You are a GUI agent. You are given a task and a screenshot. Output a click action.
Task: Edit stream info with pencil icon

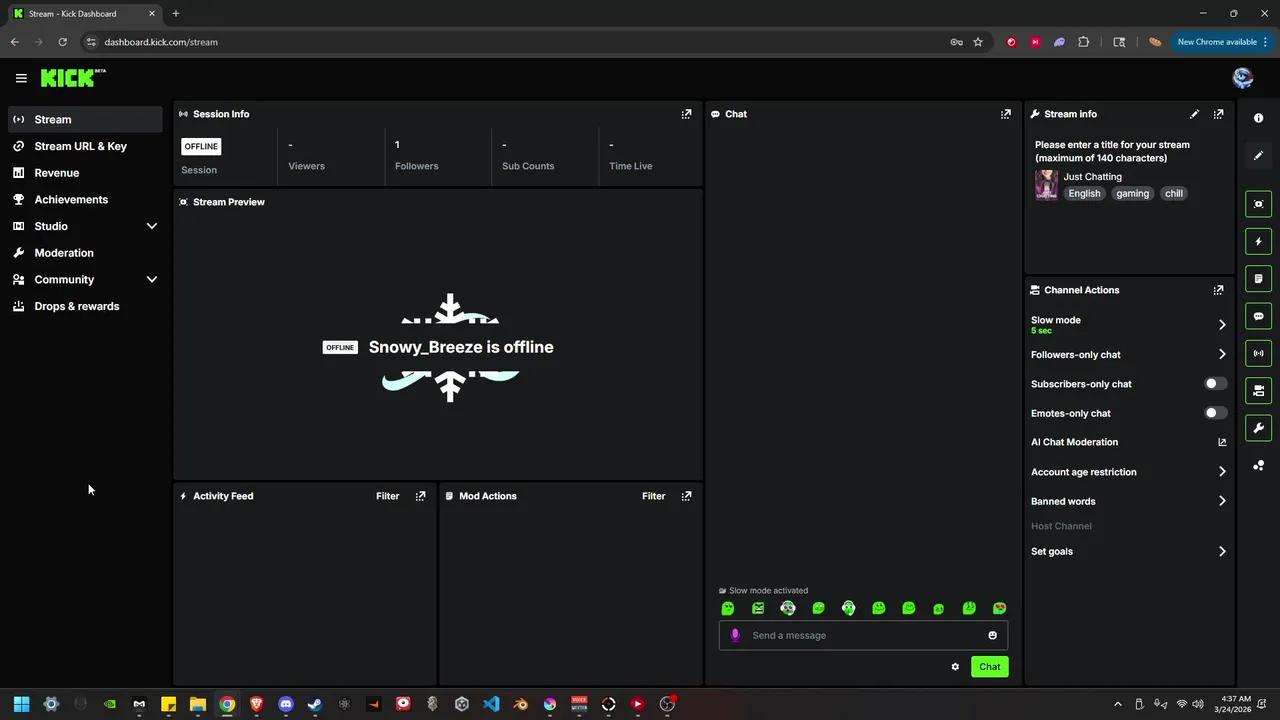[x=1194, y=114]
